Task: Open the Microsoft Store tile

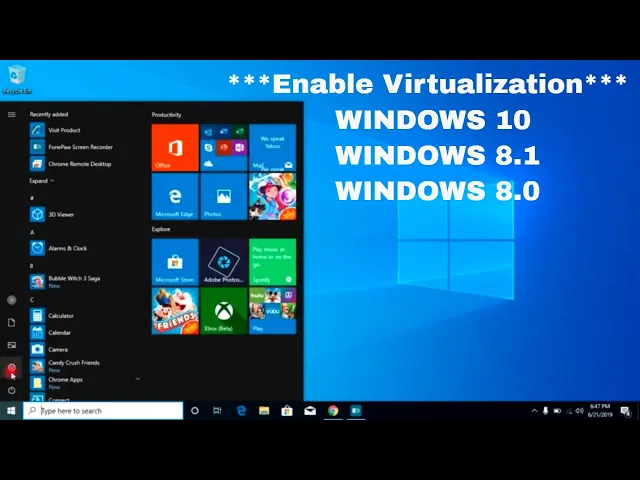Action: coord(175,262)
